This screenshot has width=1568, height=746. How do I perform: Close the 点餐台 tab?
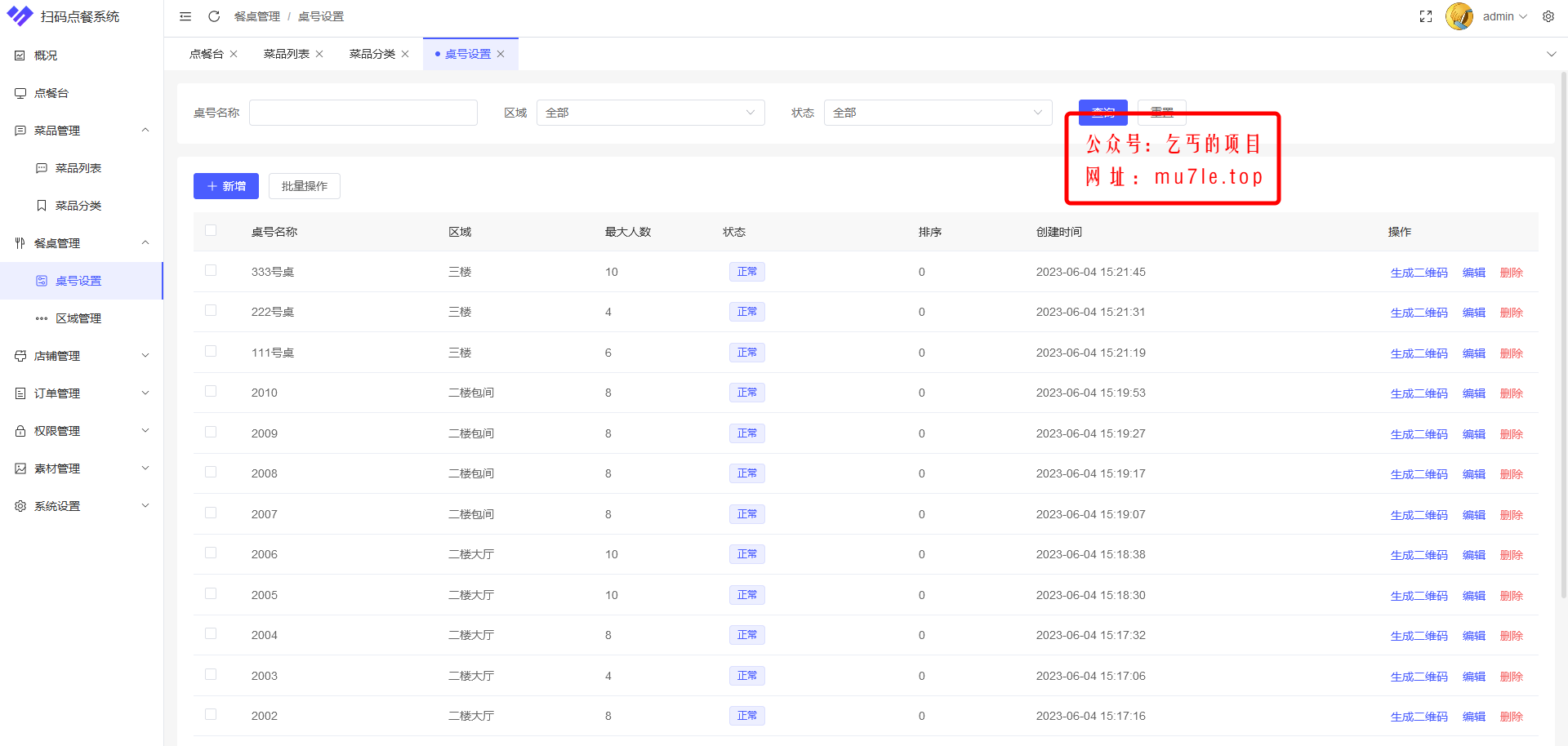234,54
